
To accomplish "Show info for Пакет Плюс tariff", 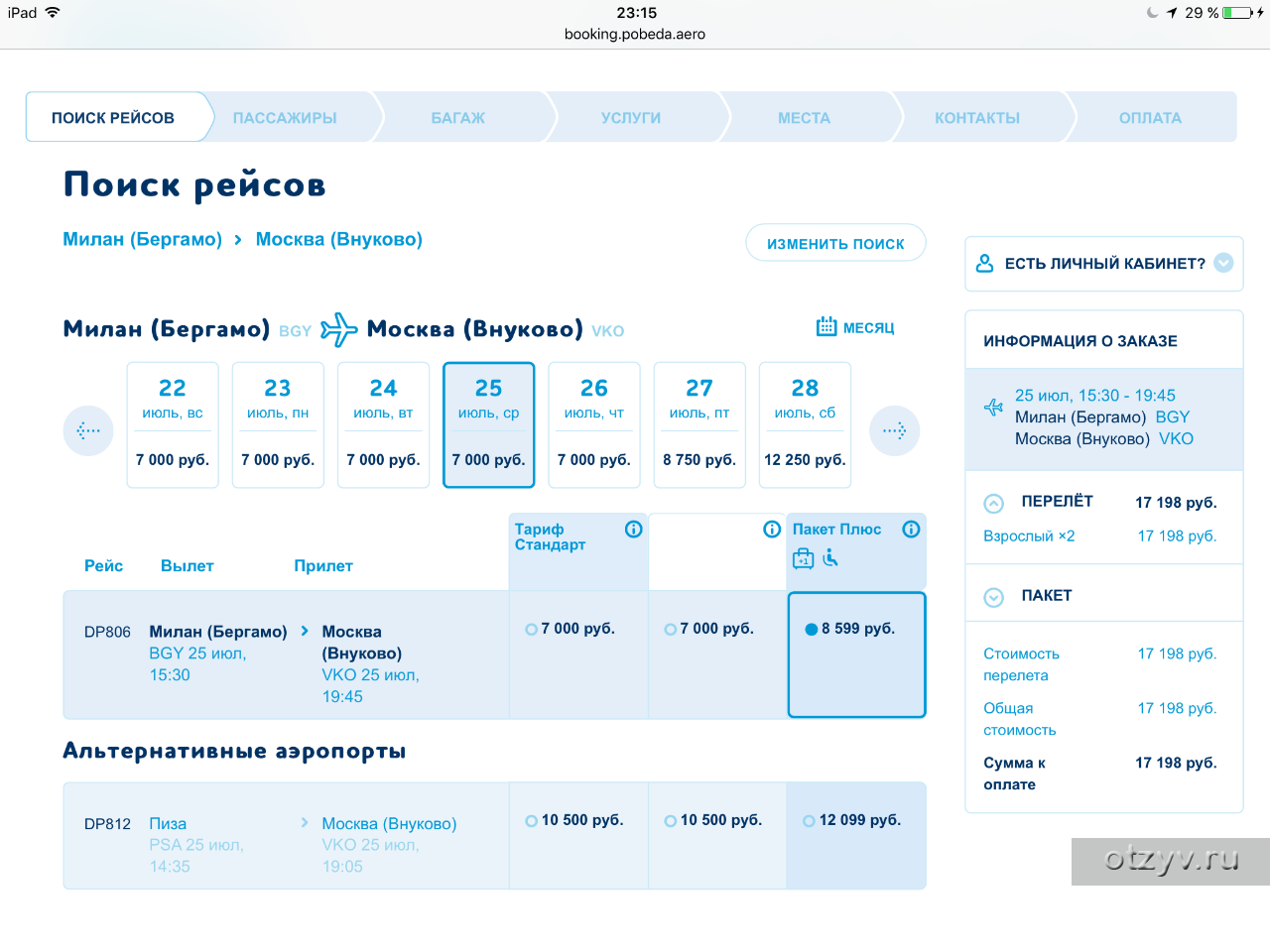I will pos(911,530).
